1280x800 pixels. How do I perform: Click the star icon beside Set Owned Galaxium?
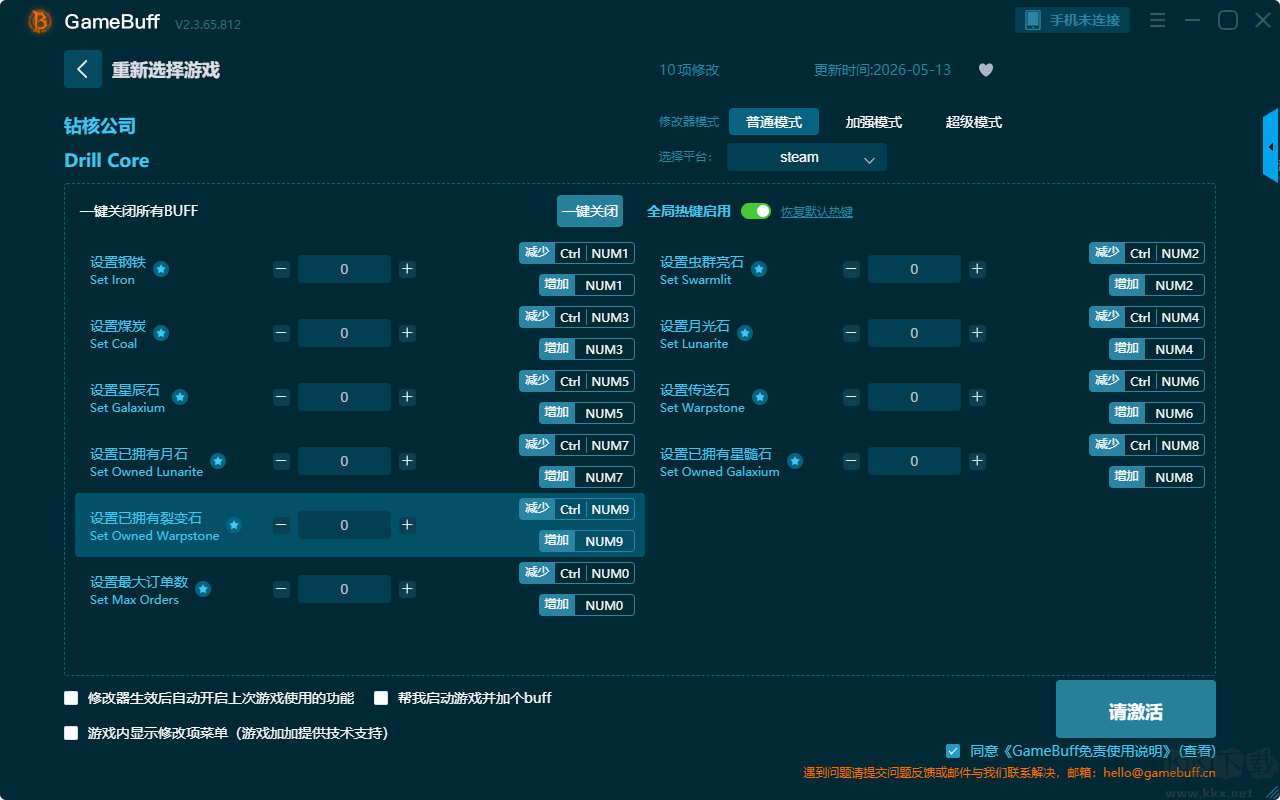tap(795, 461)
